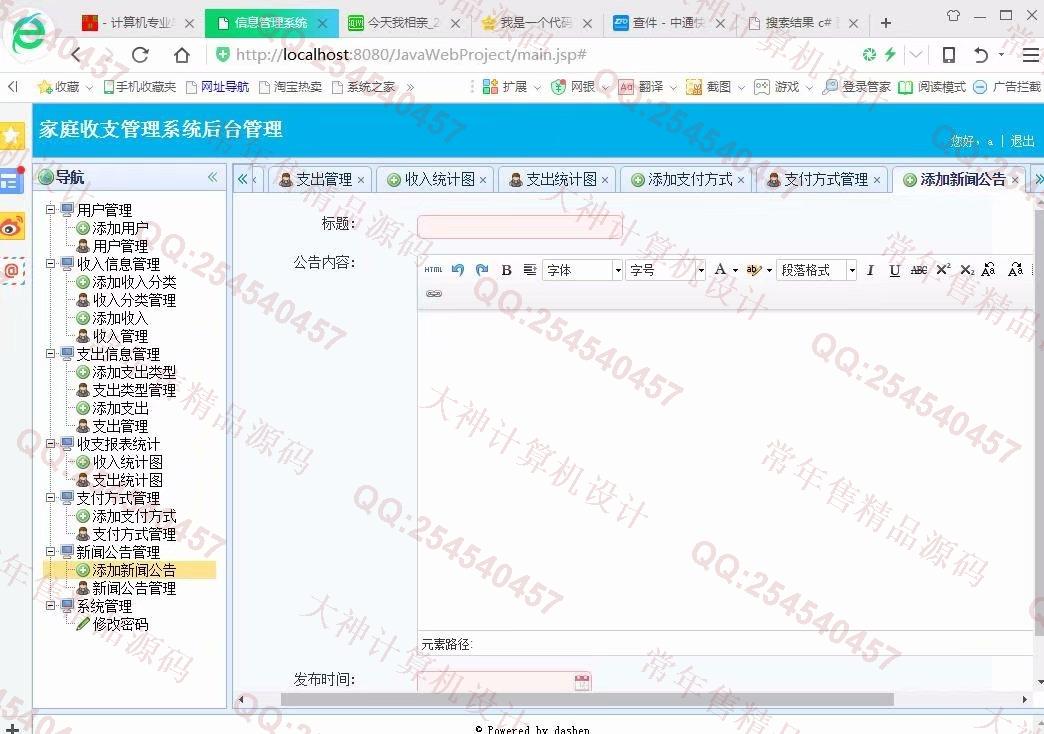
Task: Click the undo icon in editor toolbar
Action: (x=457, y=270)
